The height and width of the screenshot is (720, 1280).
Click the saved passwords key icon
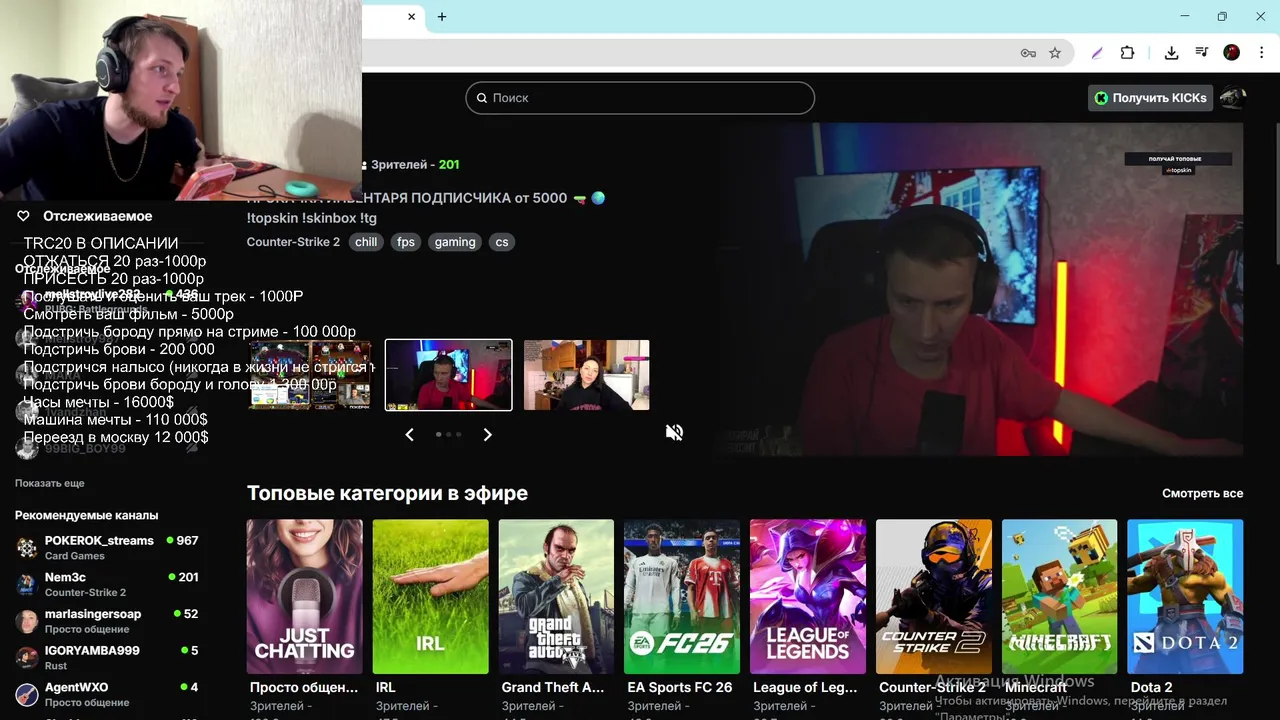tap(1028, 53)
